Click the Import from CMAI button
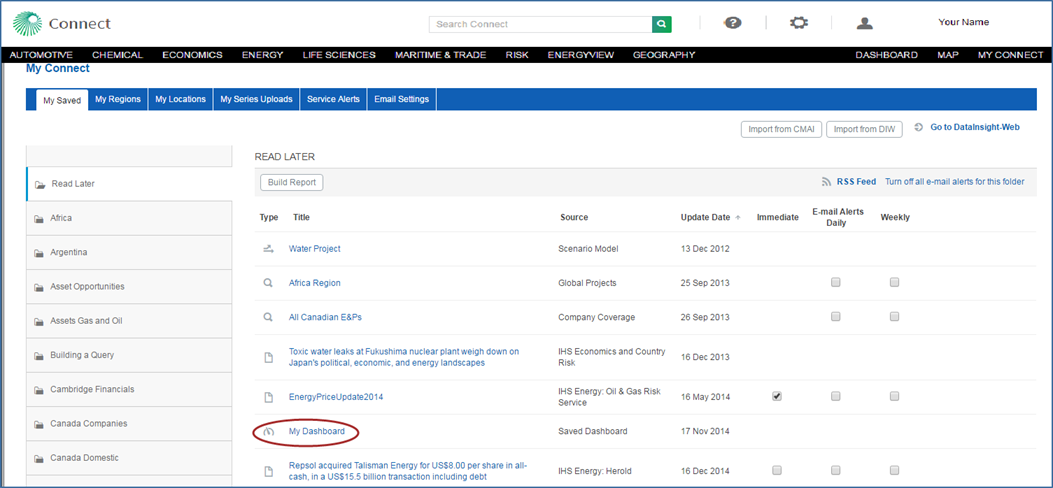The image size is (1053, 488). (x=779, y=129)
